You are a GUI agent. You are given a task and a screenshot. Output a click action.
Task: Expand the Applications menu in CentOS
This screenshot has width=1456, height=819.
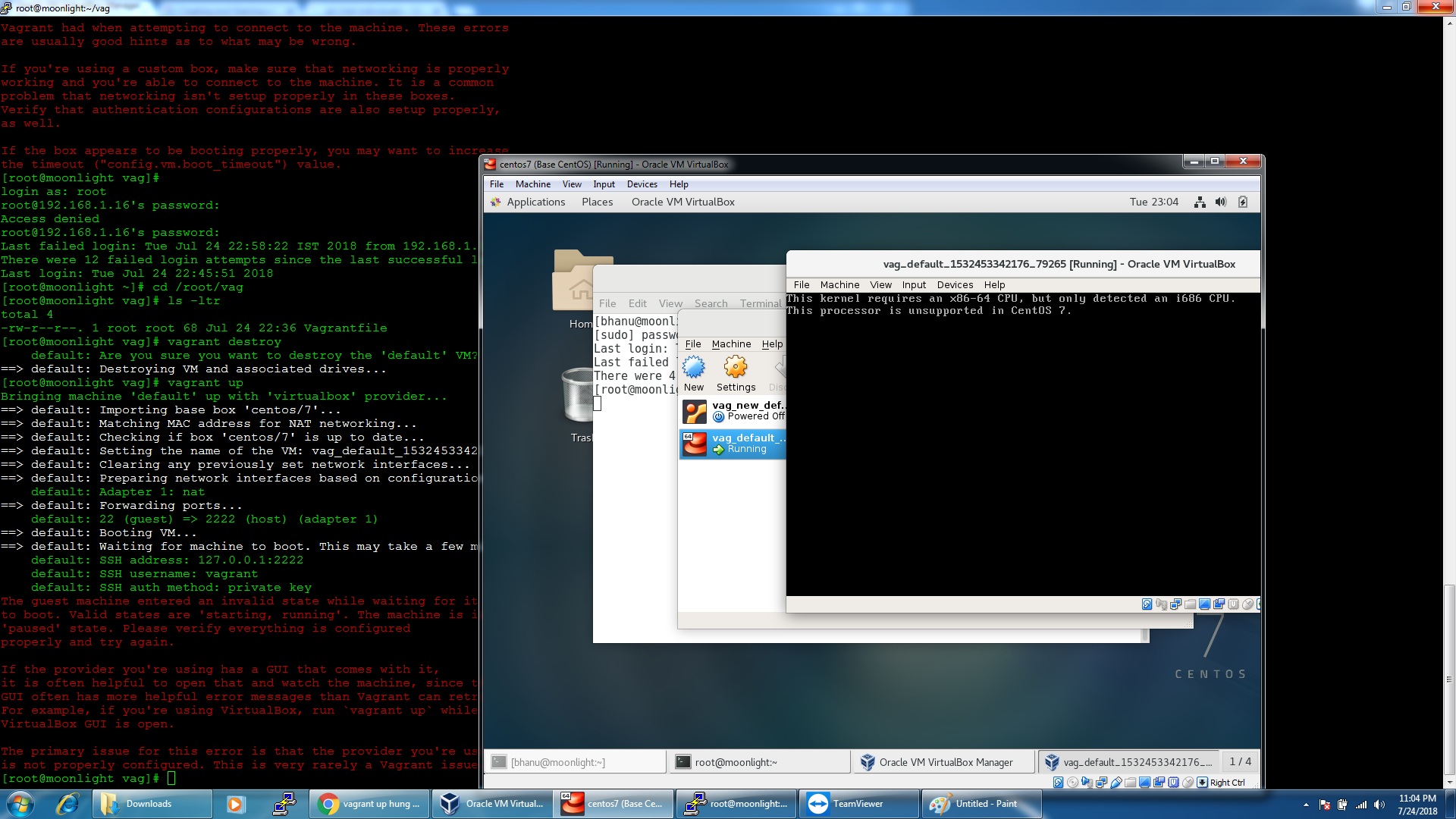click(535, 202)
